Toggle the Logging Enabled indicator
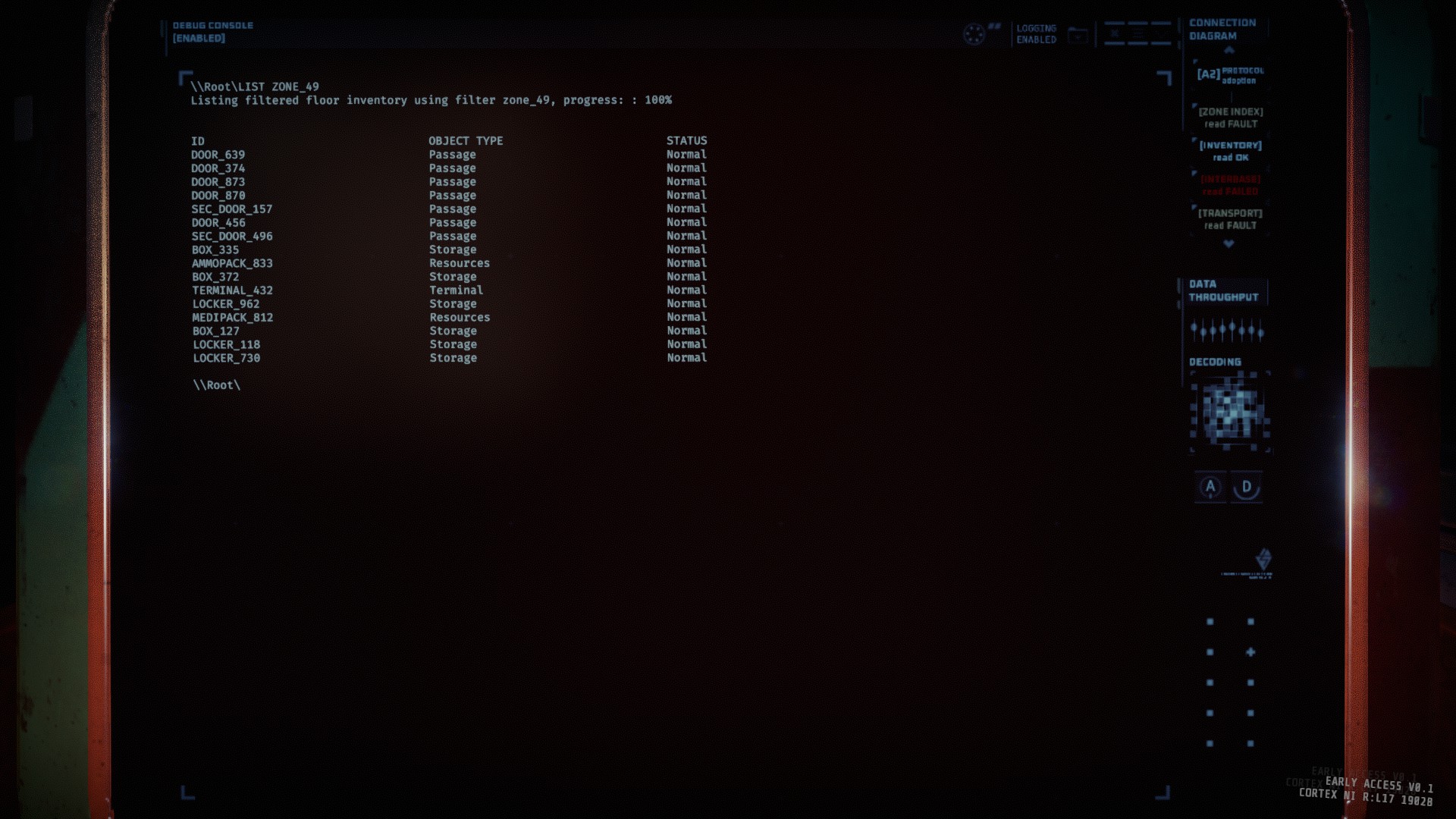Screen dimensions: 1456x819 click(1036, 34)
